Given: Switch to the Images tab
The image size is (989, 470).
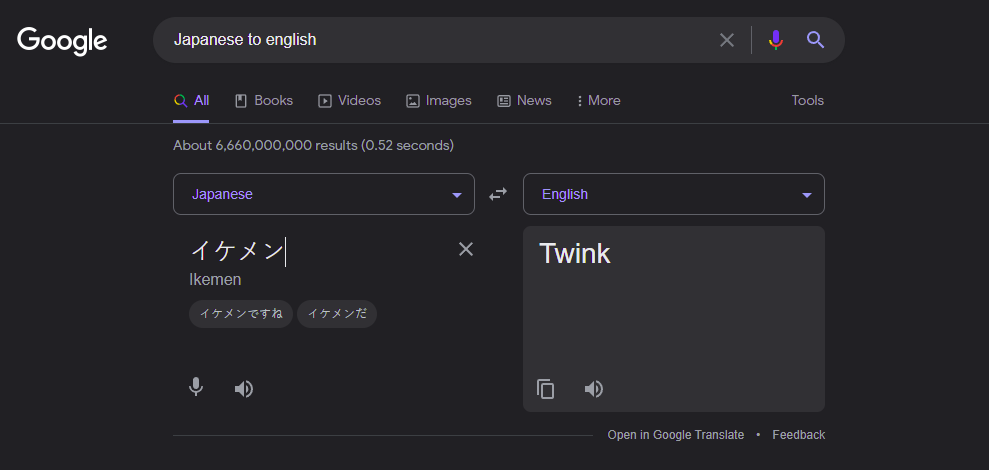Looking at the screenshot, I should (x=438, y=100).
